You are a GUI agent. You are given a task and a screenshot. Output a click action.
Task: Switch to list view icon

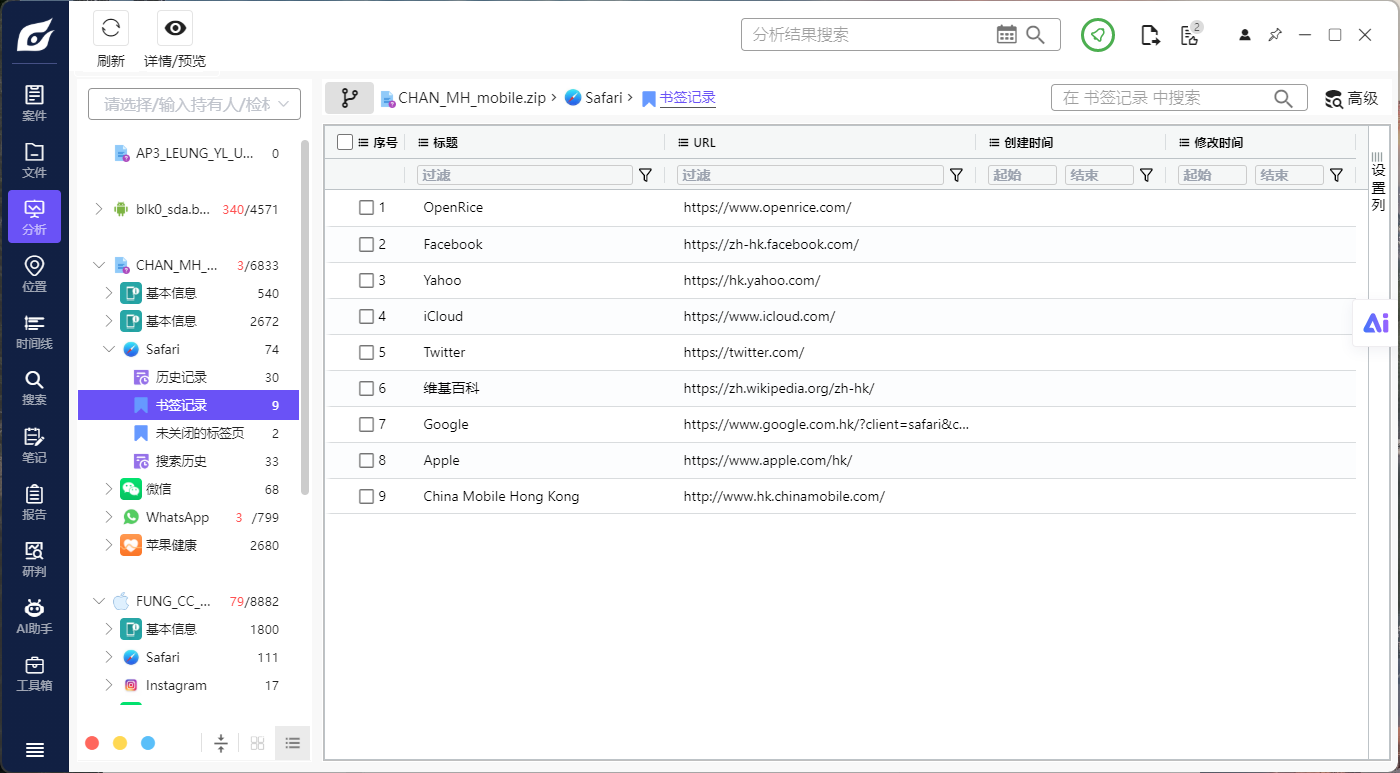coord(293,743)
